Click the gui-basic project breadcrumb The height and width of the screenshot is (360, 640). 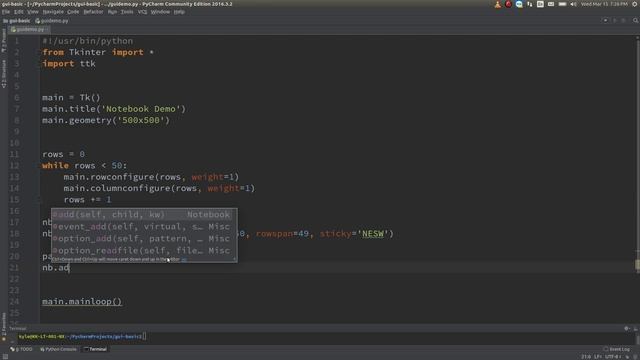coord(17,21)
